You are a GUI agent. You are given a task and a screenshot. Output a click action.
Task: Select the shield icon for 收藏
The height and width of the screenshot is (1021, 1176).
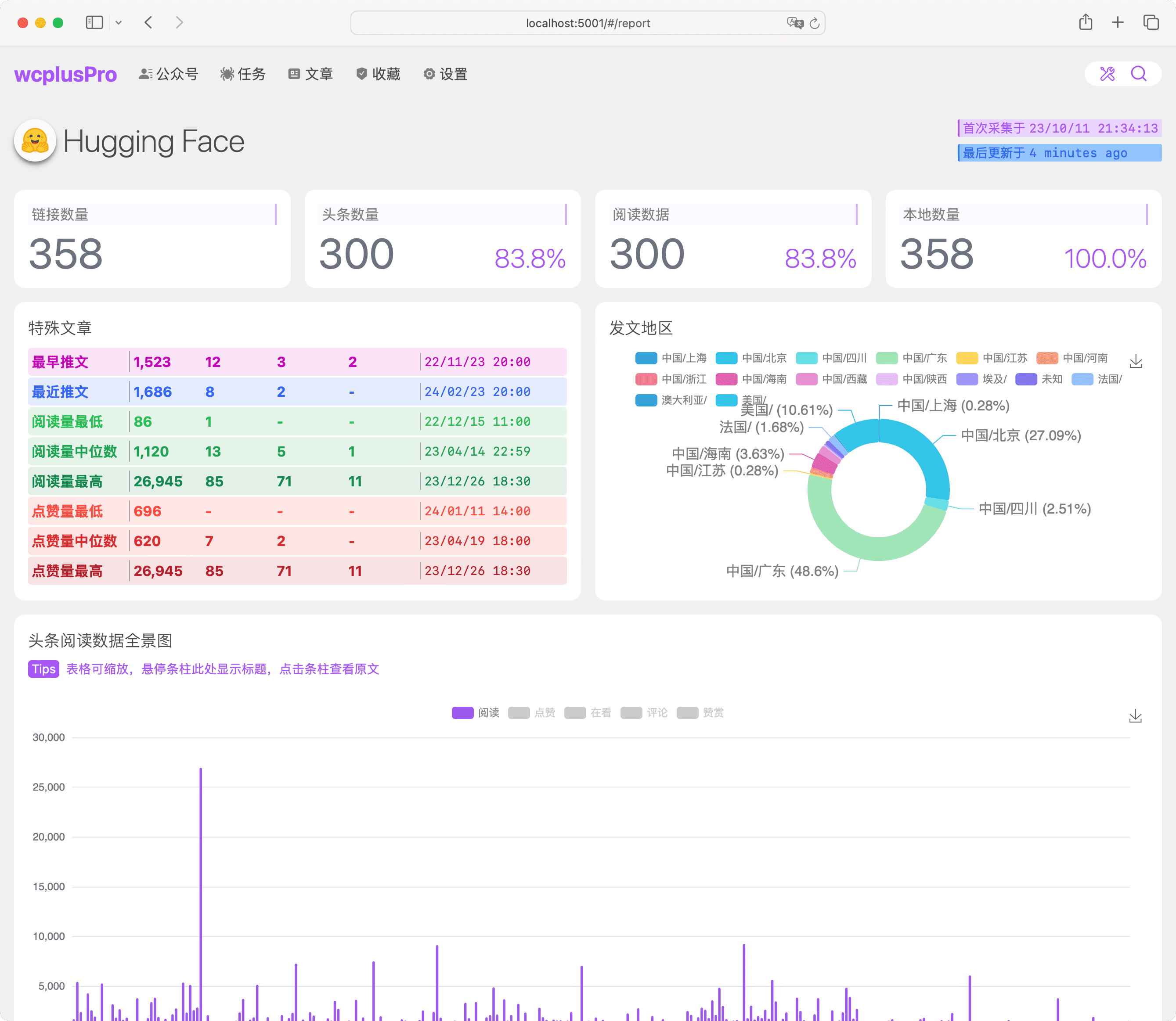coord(361,73)
